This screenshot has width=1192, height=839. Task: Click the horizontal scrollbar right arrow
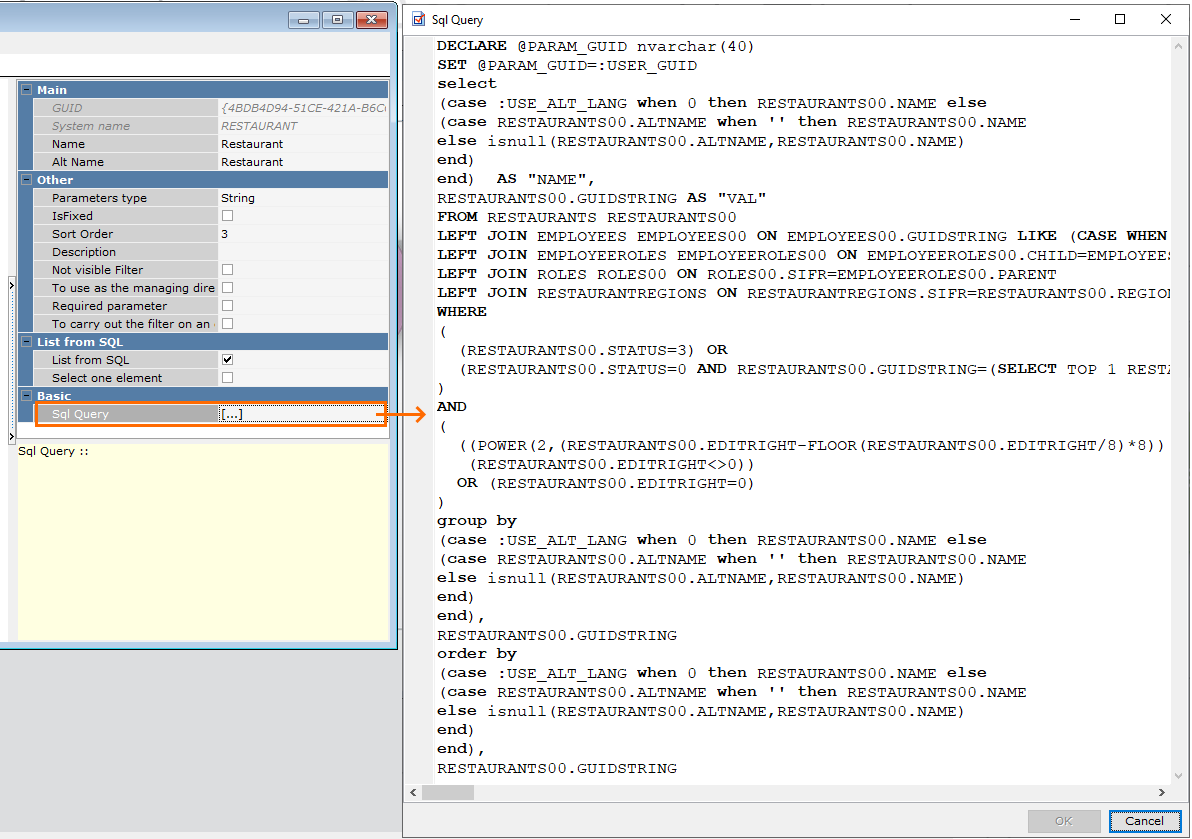tap(1162, 793)
